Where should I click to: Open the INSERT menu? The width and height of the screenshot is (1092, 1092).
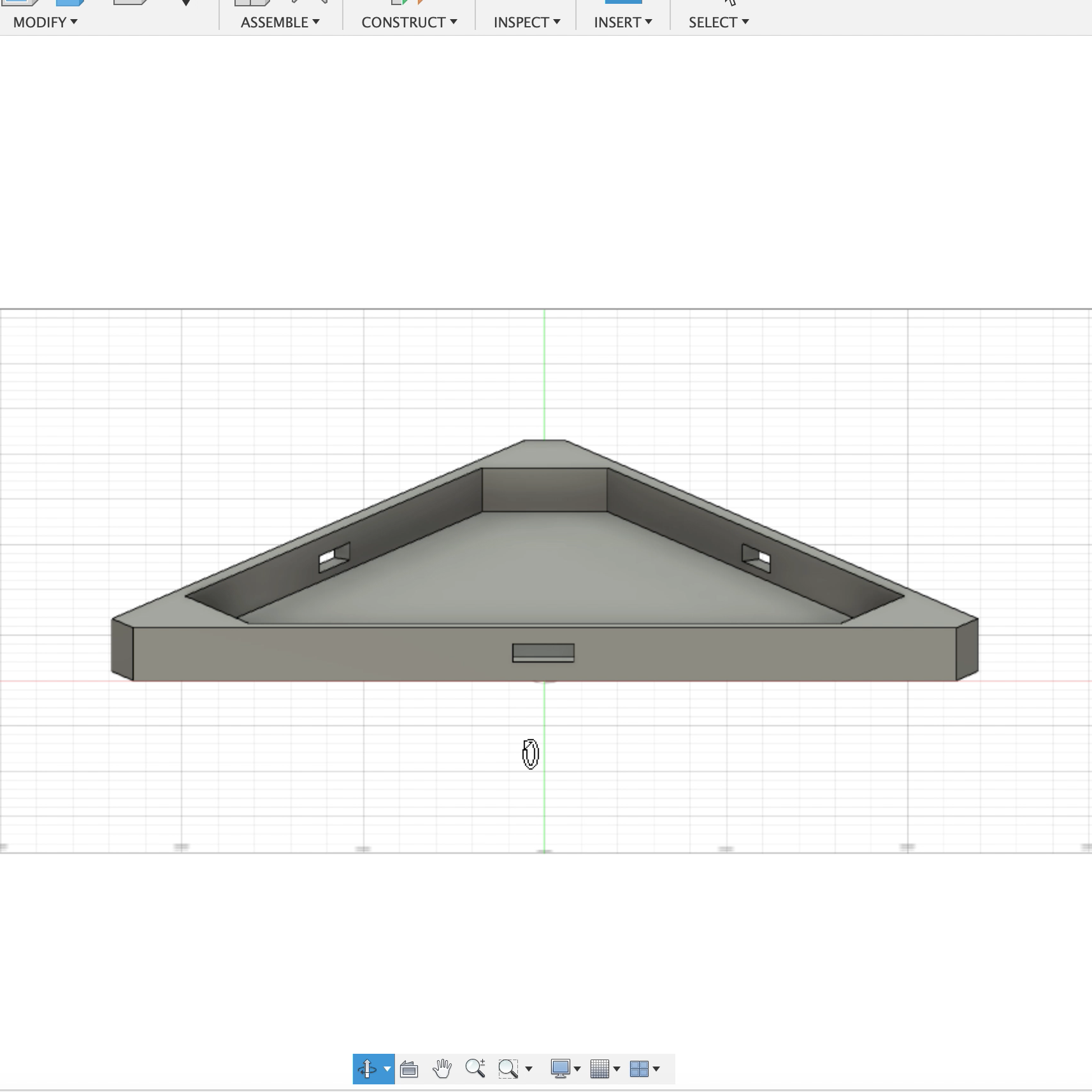click(x=622, y=22)
